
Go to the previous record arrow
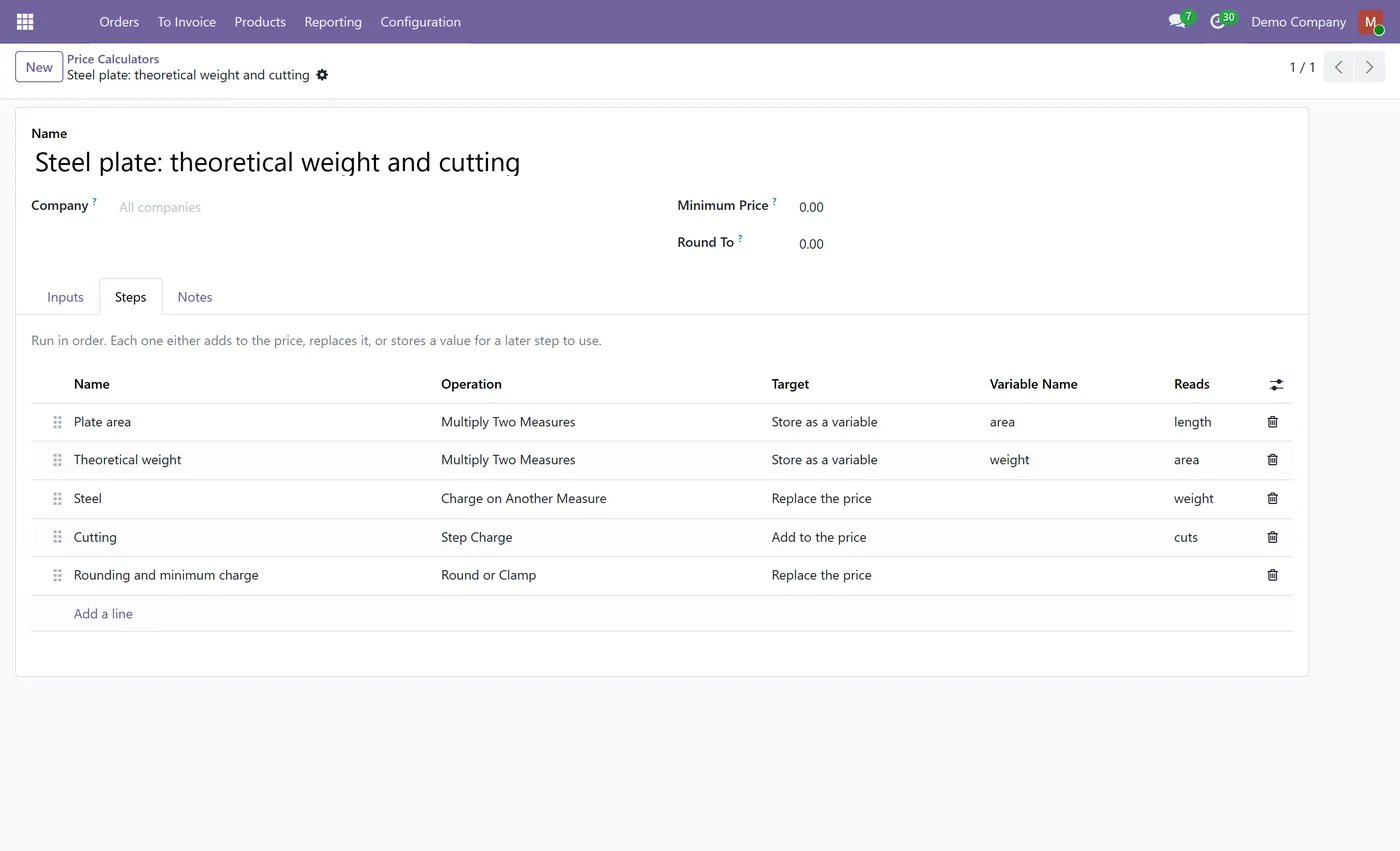1338,67
